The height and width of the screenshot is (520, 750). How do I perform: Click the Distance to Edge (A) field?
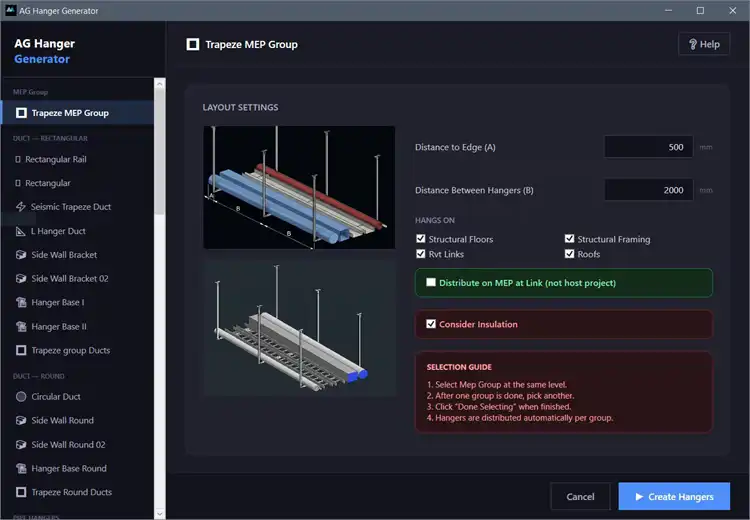click(x=649, y=147)
